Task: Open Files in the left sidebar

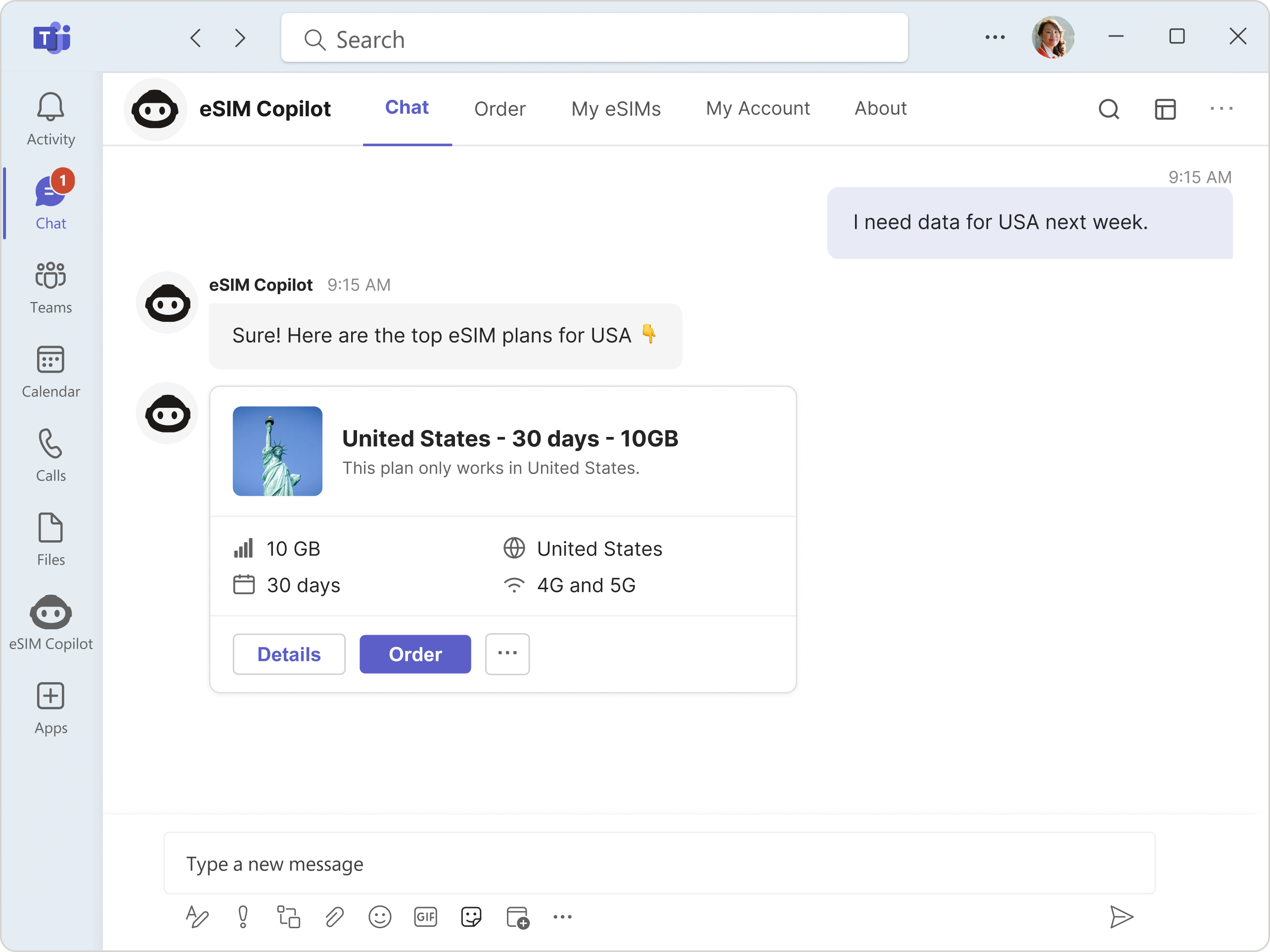Action: pyautogui.click(x=50, y=539)
